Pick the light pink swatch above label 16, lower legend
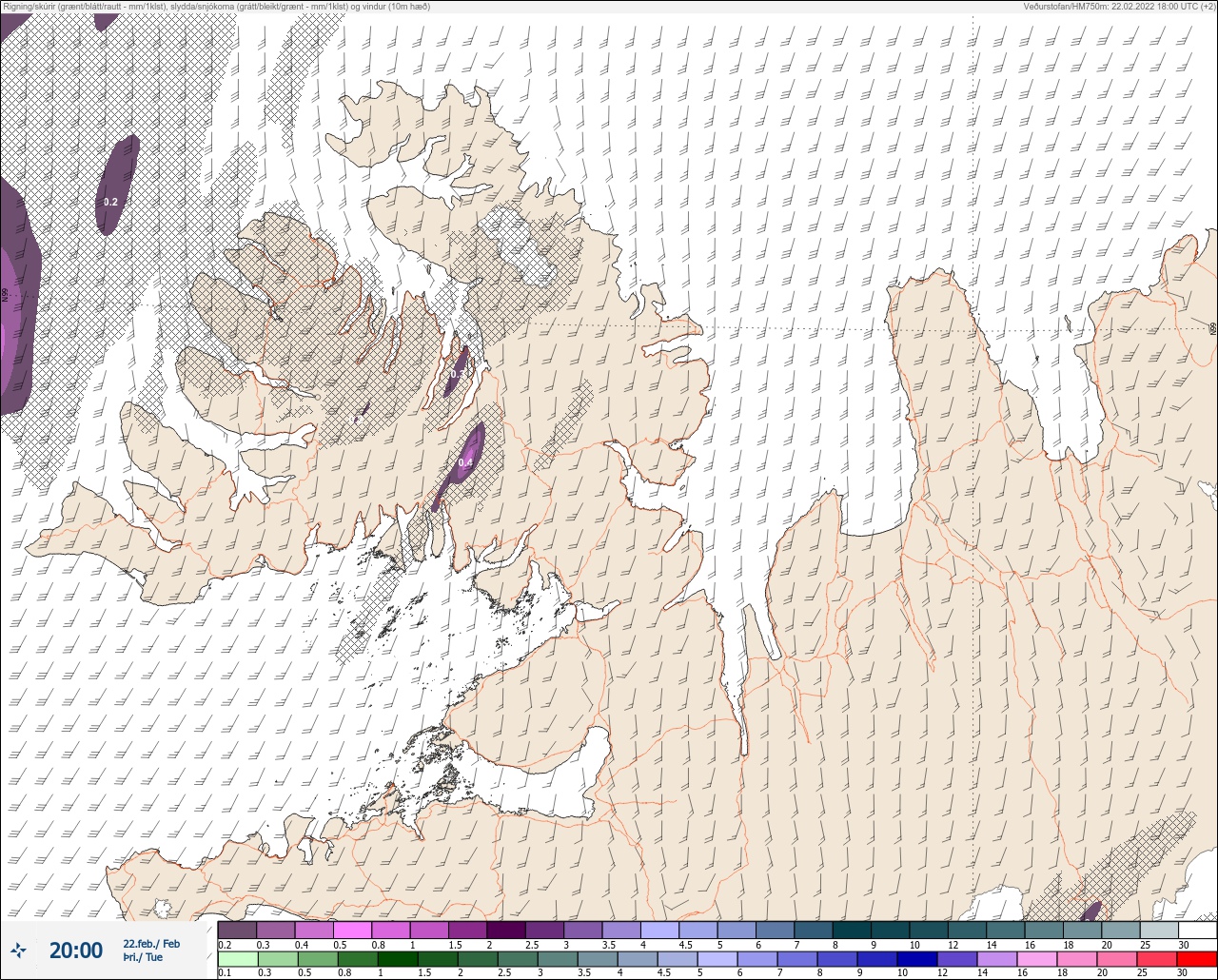Viewport: 1218px width, 980px height. (1036, 959)
